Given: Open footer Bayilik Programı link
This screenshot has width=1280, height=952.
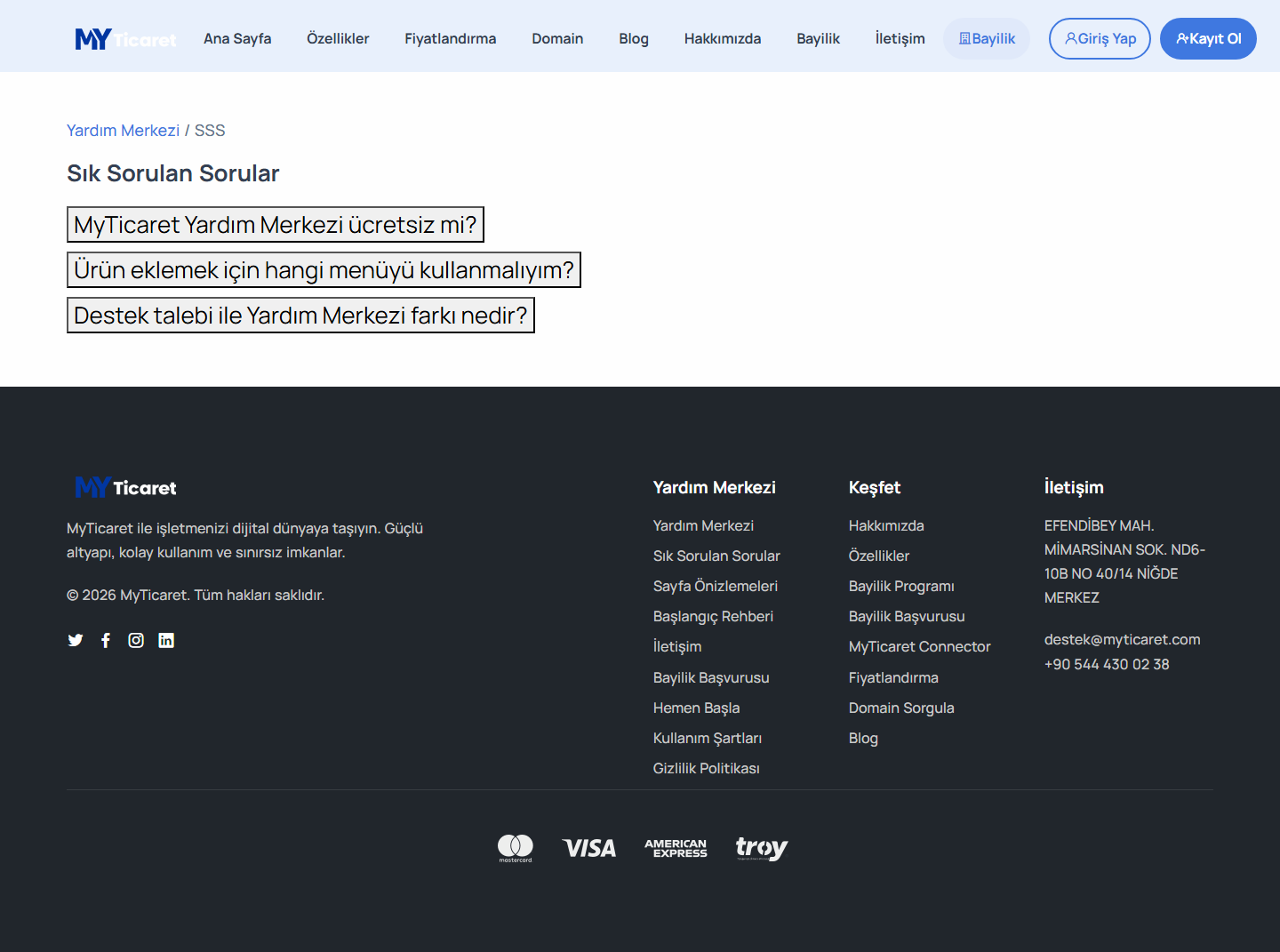Looking at the screenshot, I should tap(901, 587).
